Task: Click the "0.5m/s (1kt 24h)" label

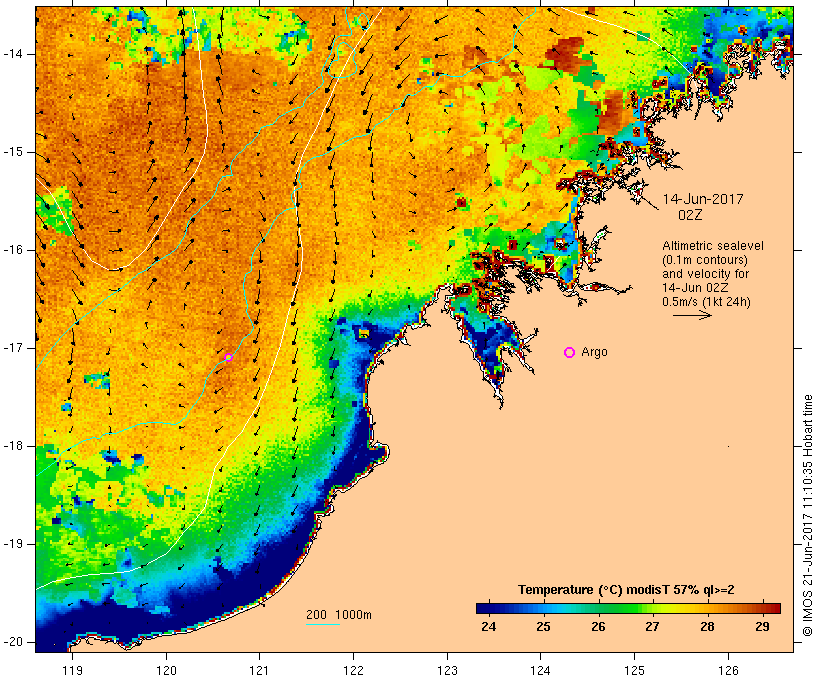Action: coord(706,302)
